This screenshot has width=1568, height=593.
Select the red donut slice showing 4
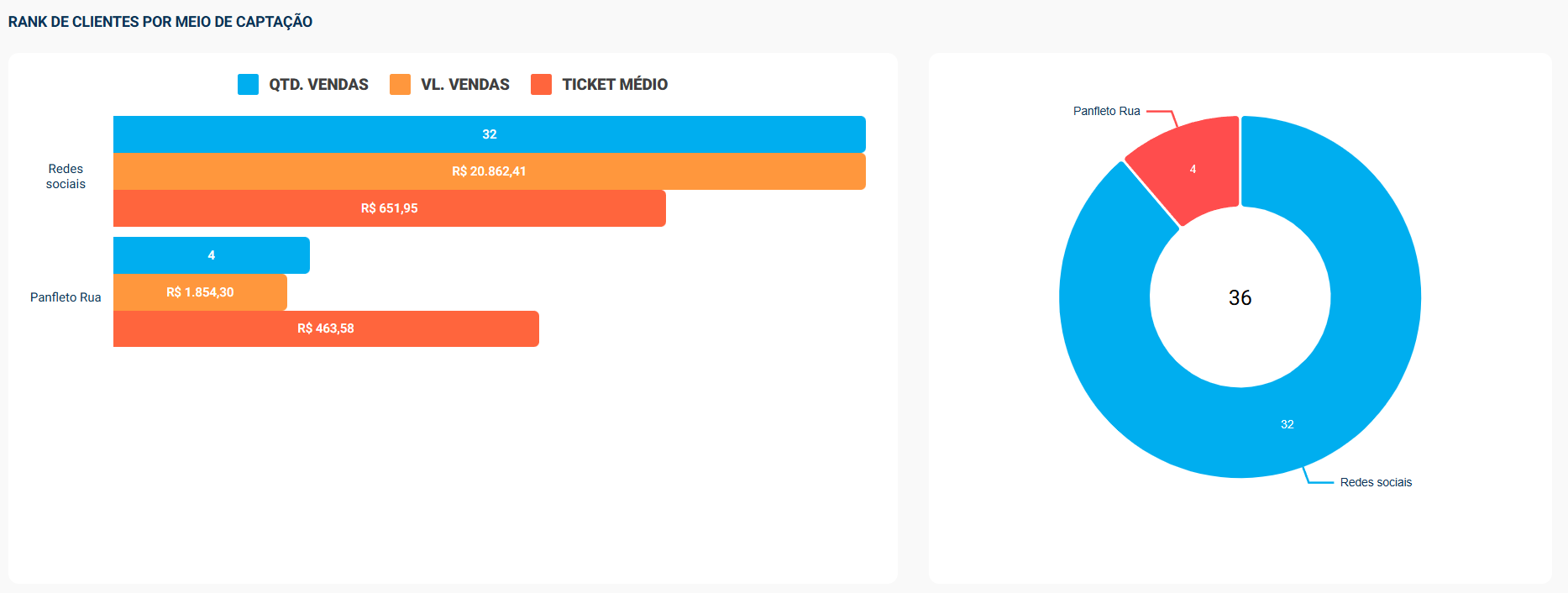click(1193, 169)
